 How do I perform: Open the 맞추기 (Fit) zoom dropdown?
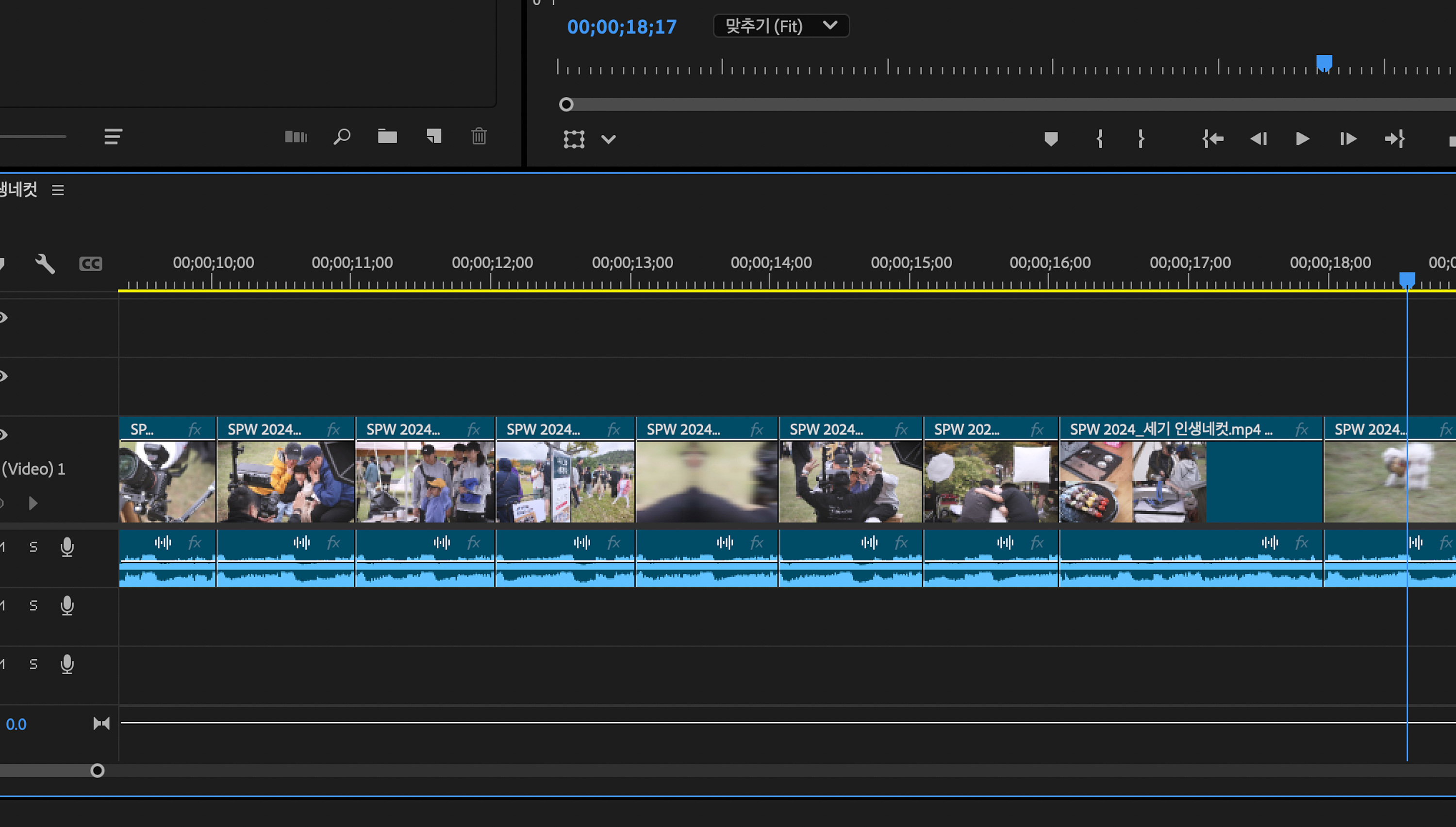(x=780, y=26)
